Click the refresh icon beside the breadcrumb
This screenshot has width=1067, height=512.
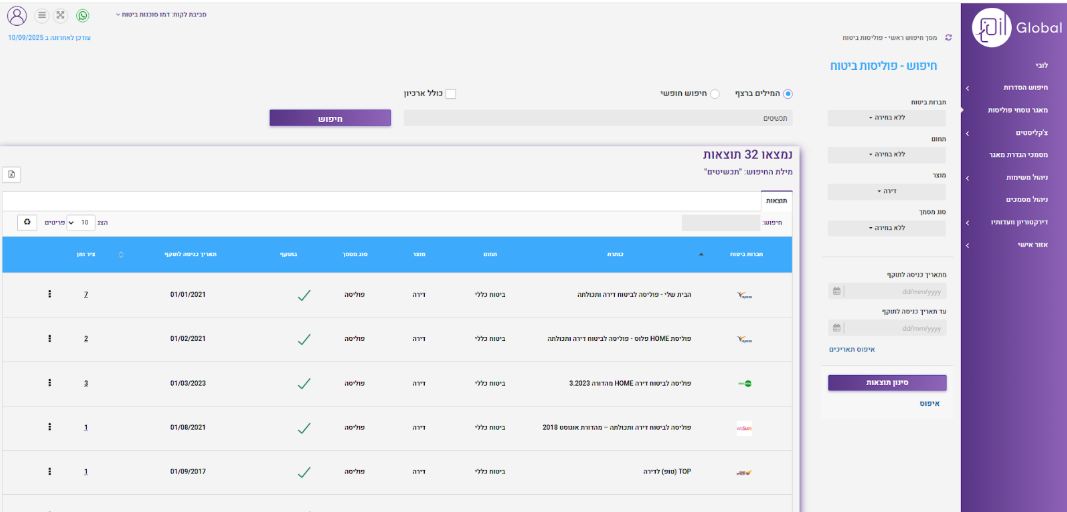[x=948, y=37]
